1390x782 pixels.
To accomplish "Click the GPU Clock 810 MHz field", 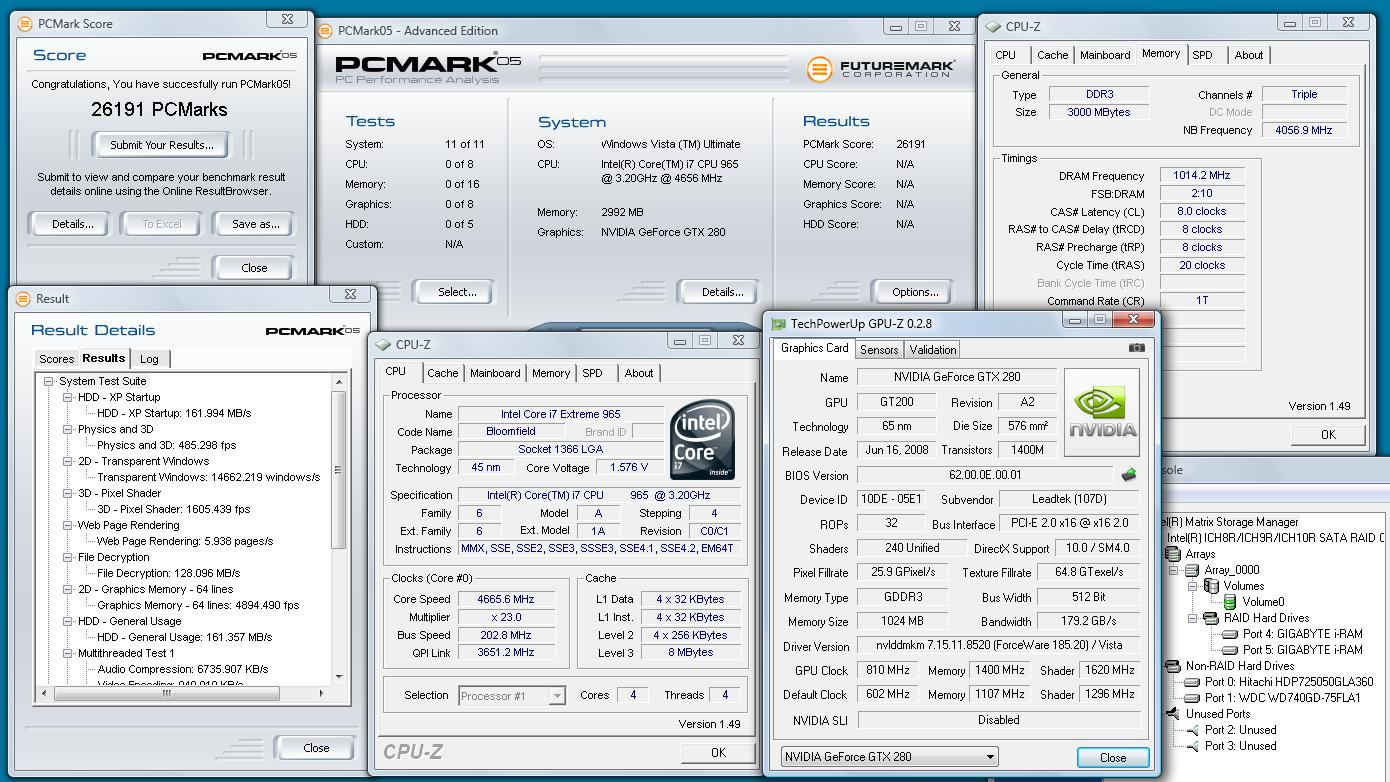I will click(887, 670).
